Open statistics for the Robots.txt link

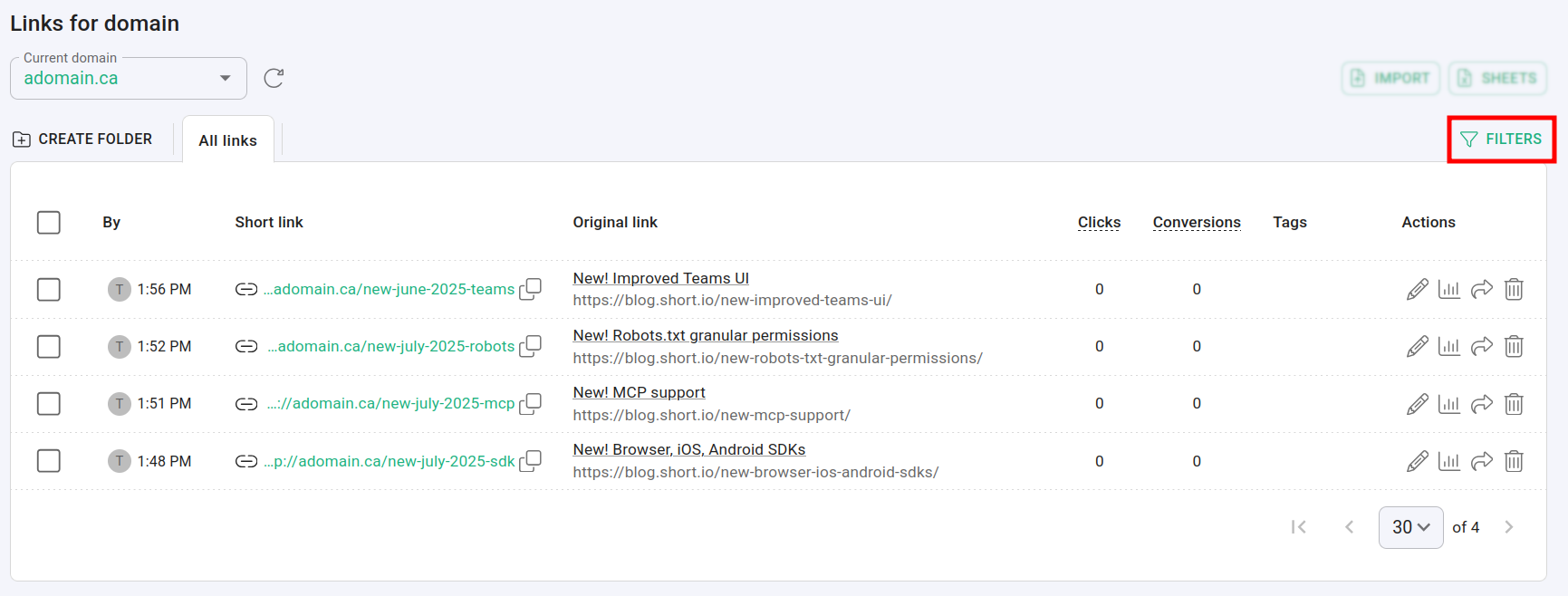[1449, 346]
